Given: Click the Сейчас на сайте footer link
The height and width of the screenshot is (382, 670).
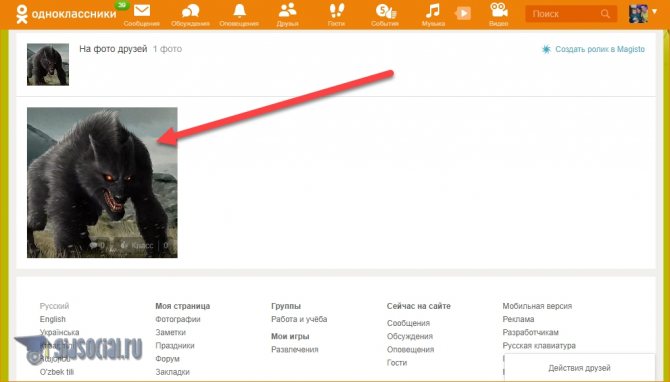Looking at the screenshot, I should pyautogui.click(x=419, y=306).
